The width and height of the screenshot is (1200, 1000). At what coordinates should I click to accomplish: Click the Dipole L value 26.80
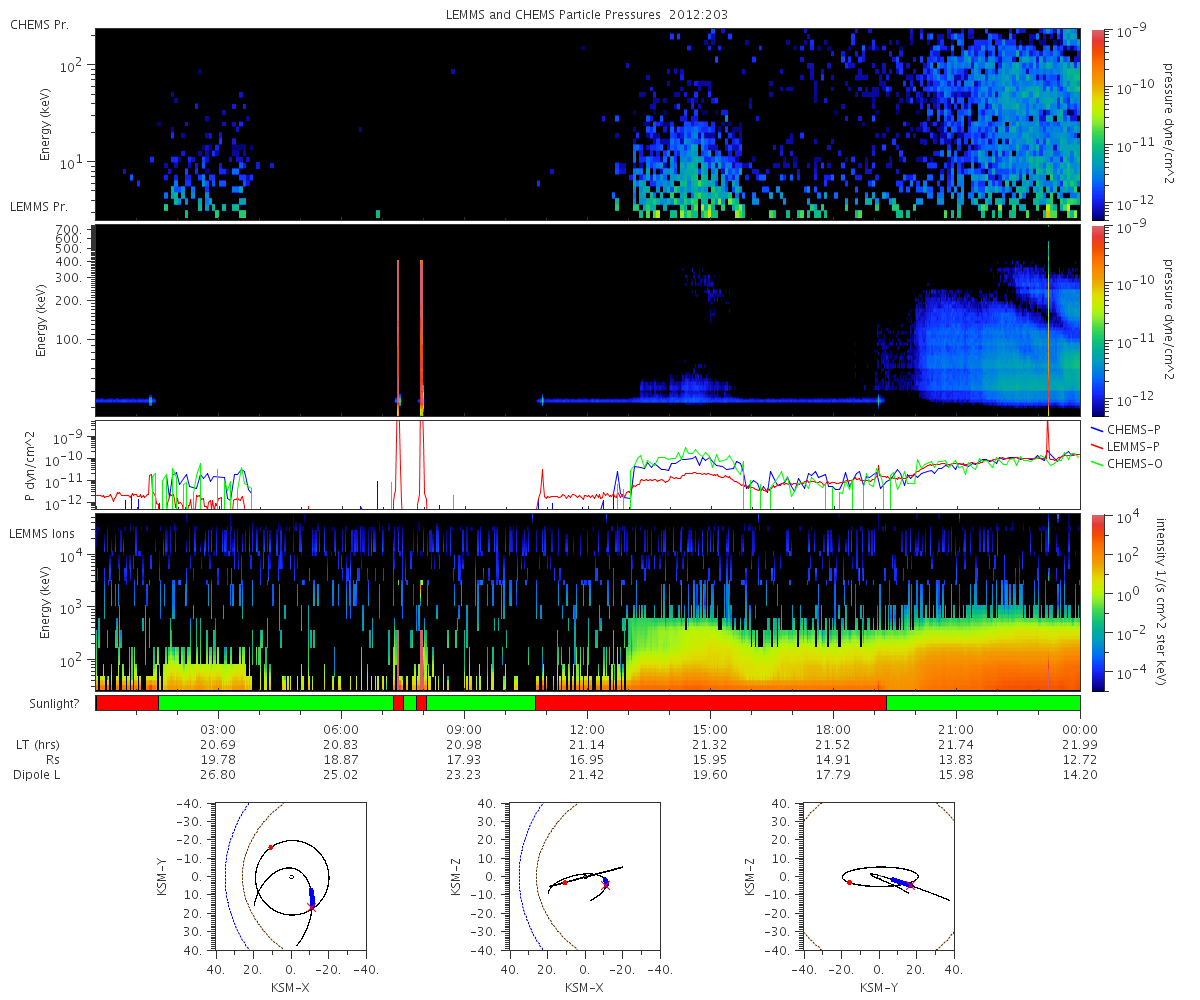(x=218, y=775)
